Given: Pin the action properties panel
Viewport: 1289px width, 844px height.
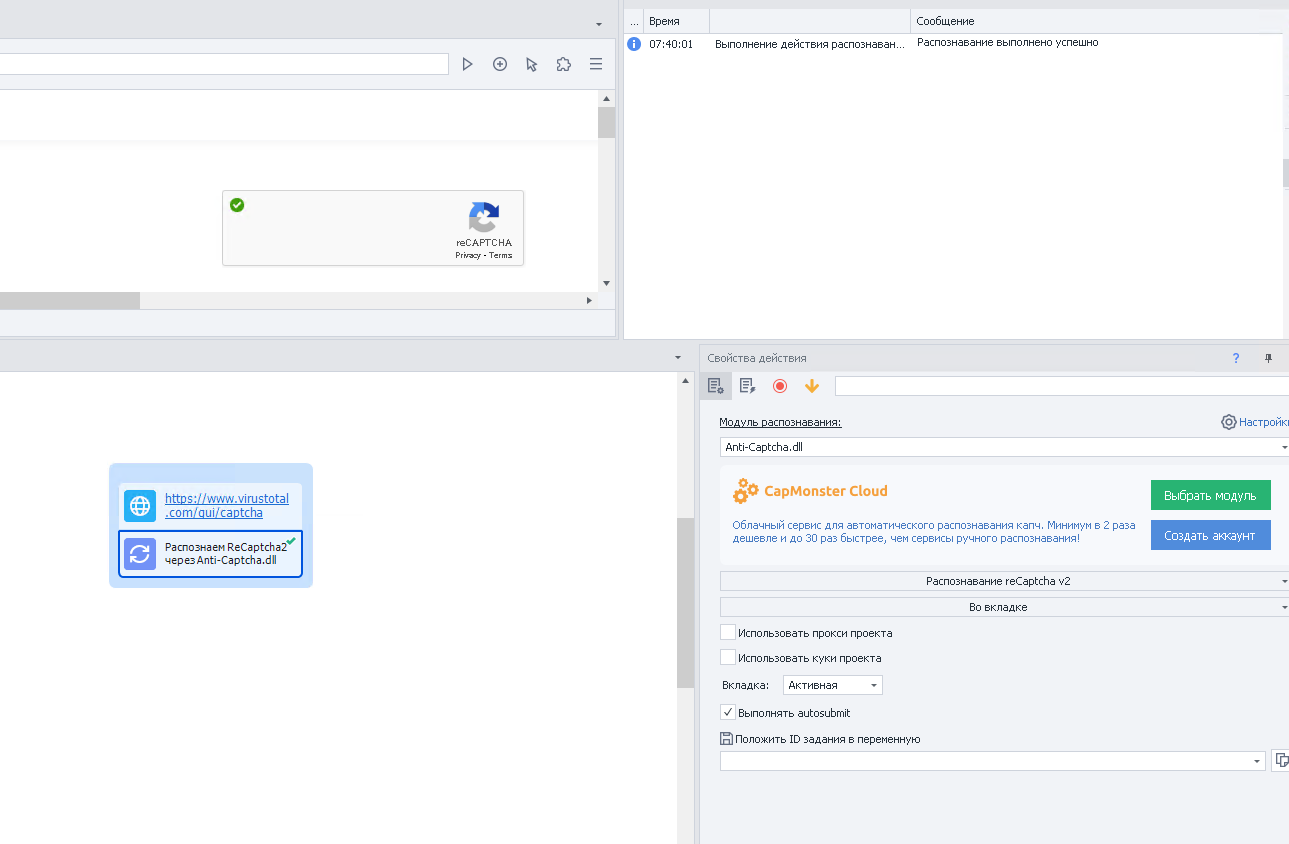Looking at the screenshot, I should (x=1269, y=358).
